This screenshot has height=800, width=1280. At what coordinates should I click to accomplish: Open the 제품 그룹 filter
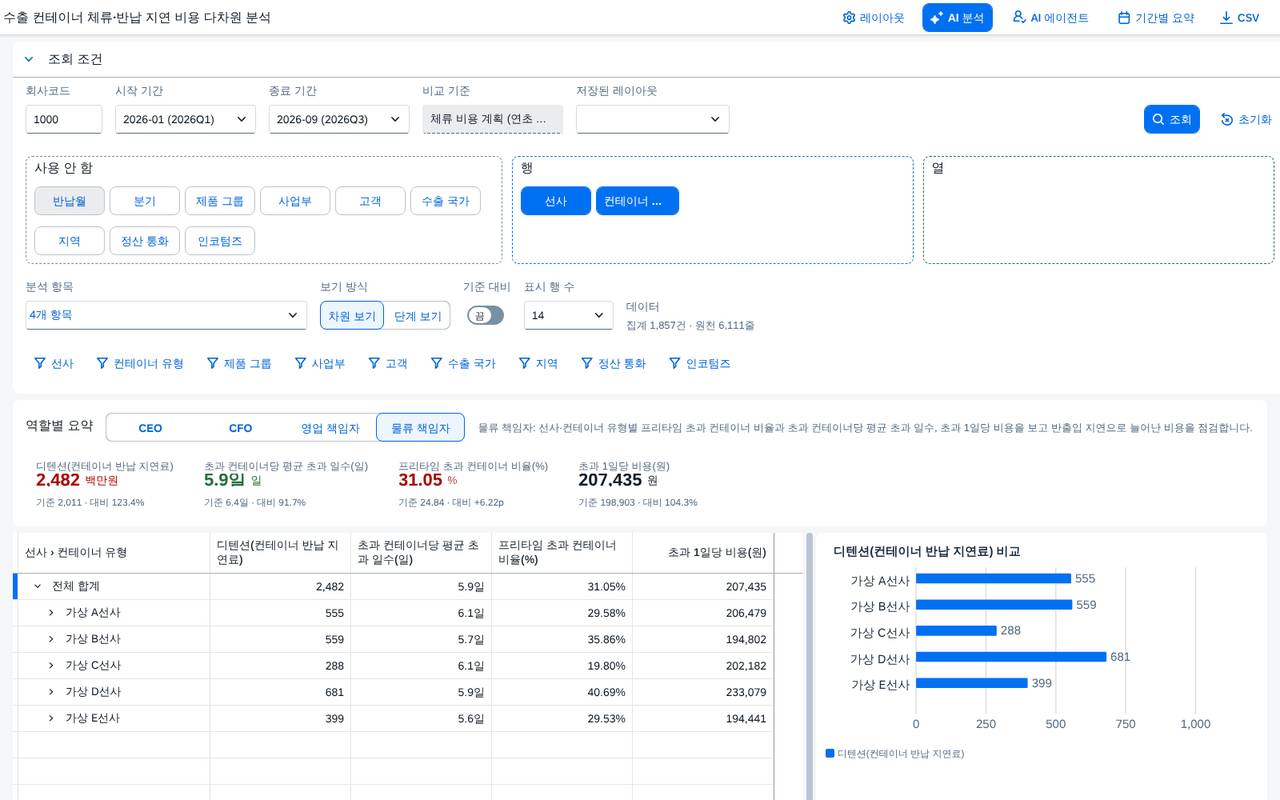(x=239, y=364)
